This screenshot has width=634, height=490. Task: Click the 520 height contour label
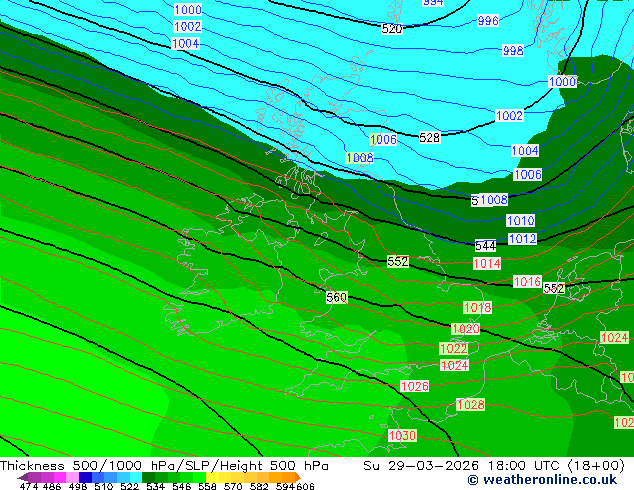pyautogui.click(x=392, y=29)
